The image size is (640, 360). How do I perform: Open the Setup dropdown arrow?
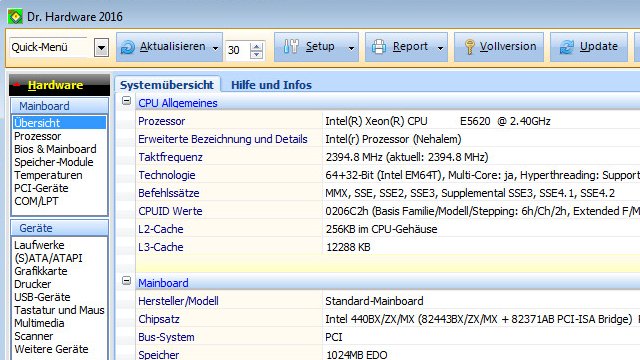click(x=351, y=48)
